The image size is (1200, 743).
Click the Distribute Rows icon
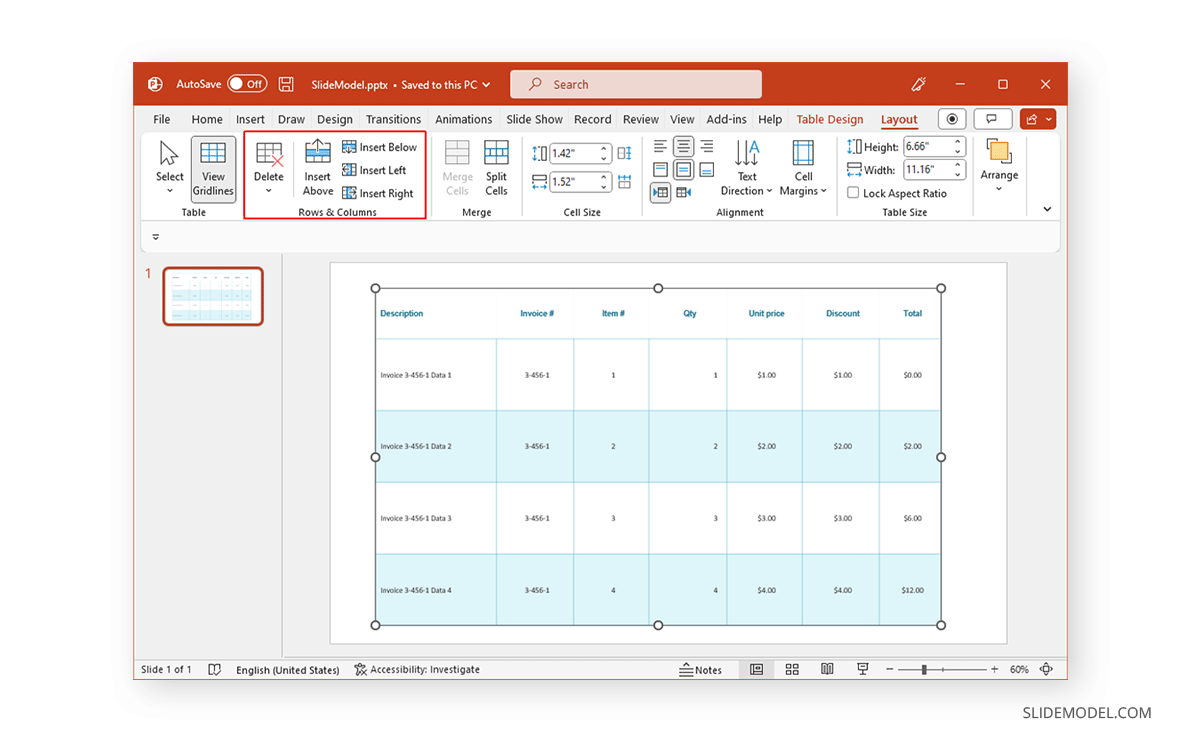(625, 152)
